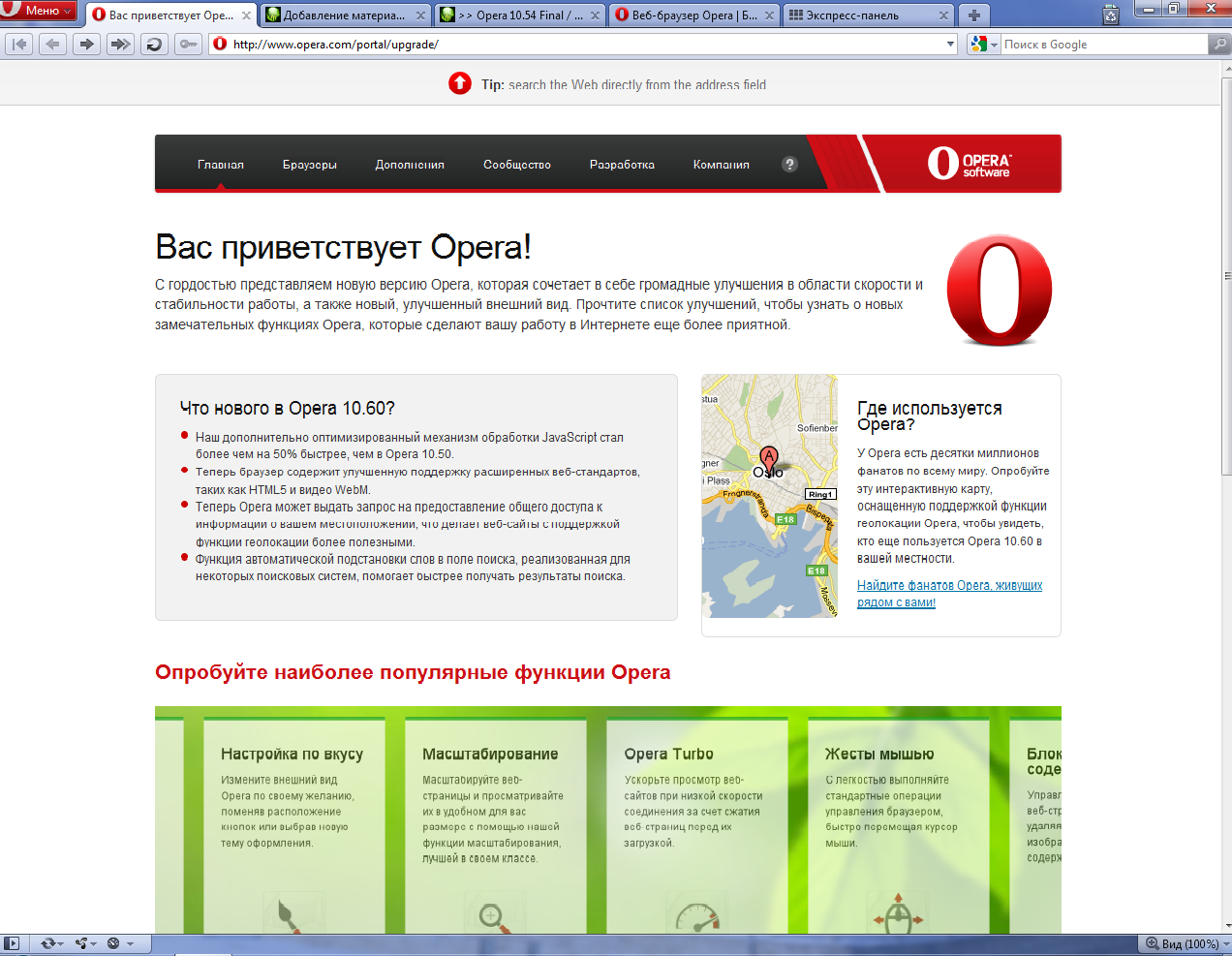The height and width of the screenshot is (956, 1232).
Task: Open the Браузеры navigation item
Action: pyautogui.click(x=310, y=165)
